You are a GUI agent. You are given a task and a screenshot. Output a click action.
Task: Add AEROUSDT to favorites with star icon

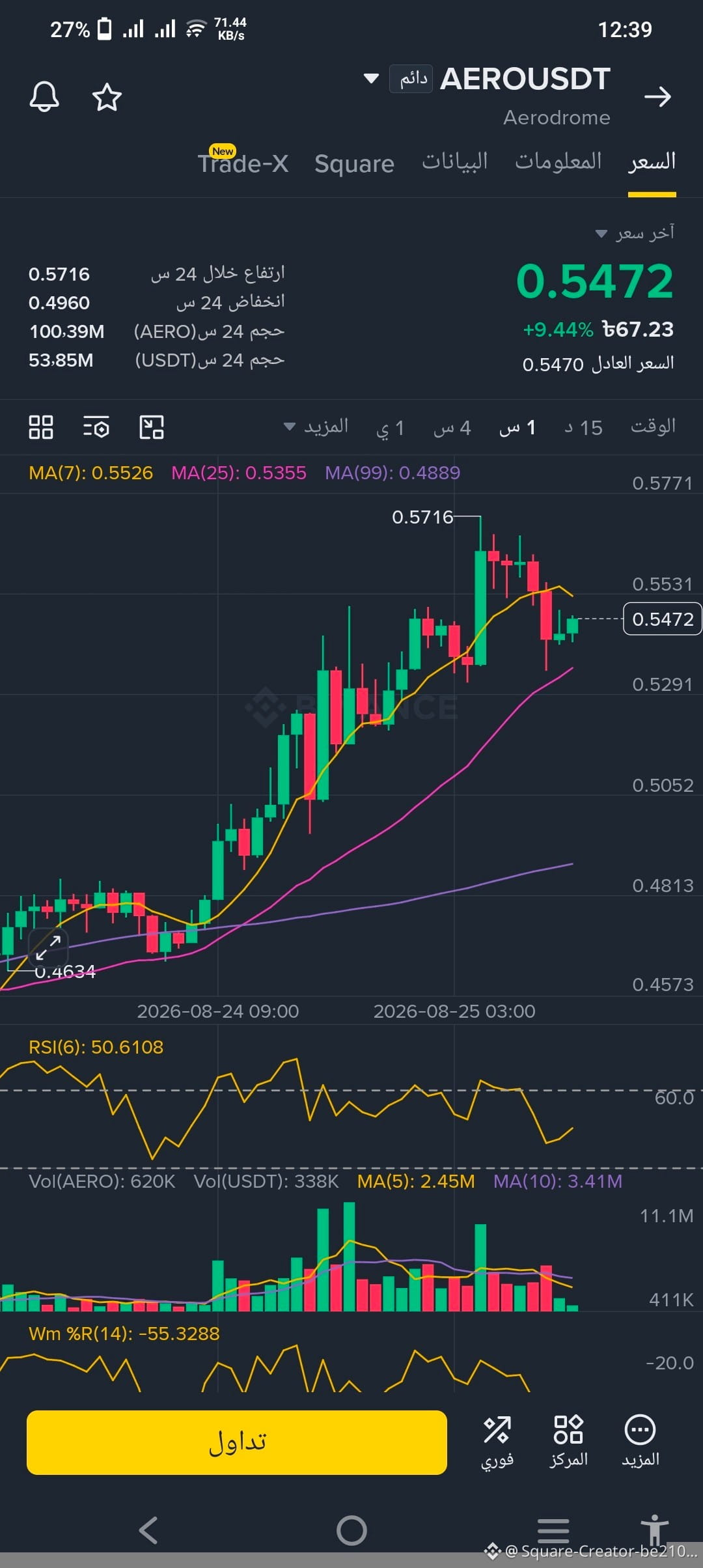[x=107, y=98]
